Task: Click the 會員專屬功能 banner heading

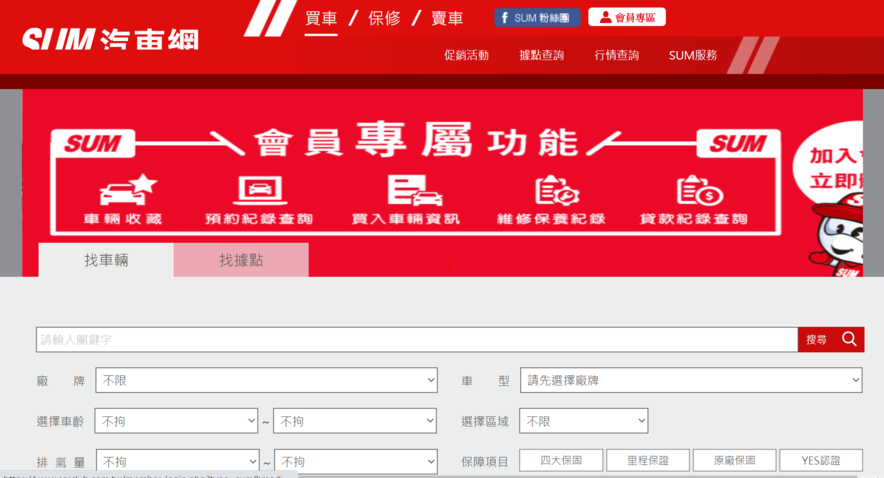Action: click(416, 141)
